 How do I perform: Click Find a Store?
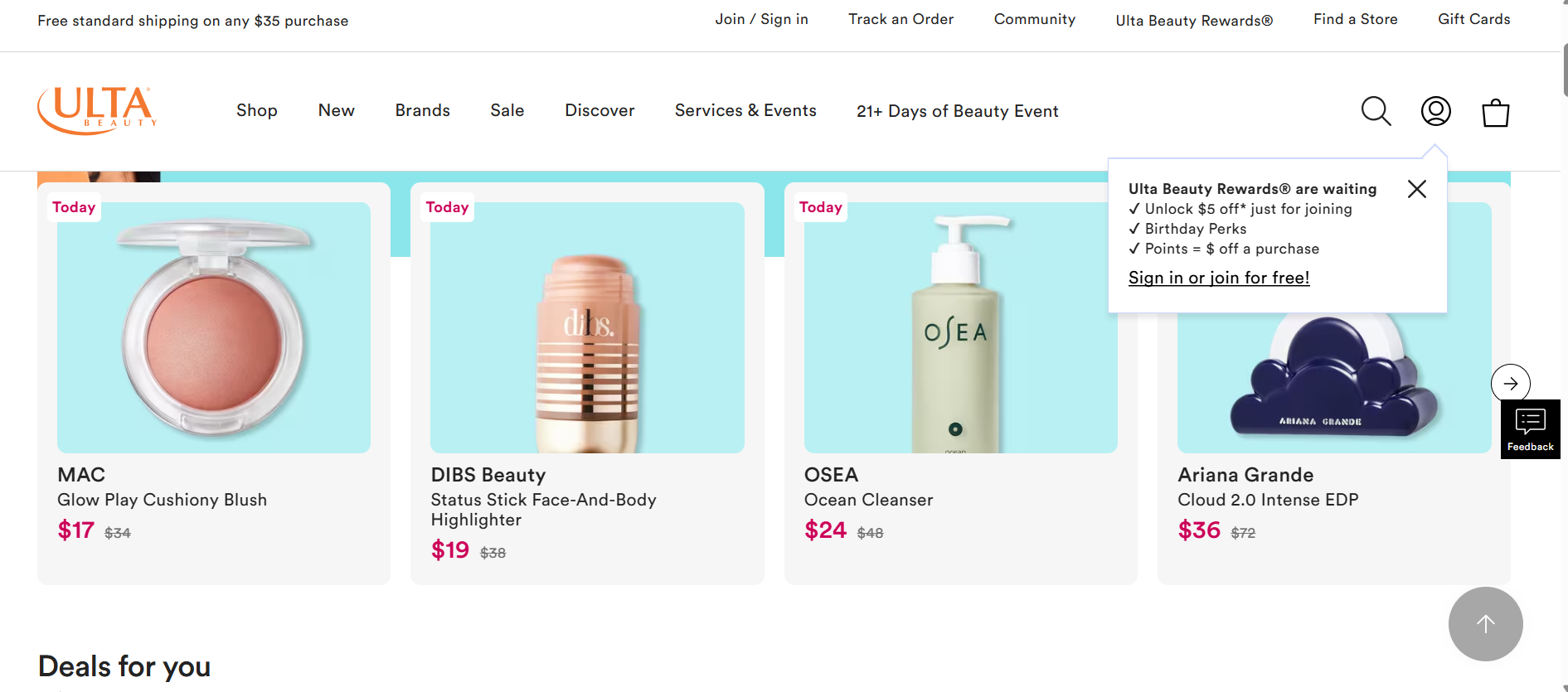click(1355, 19)
